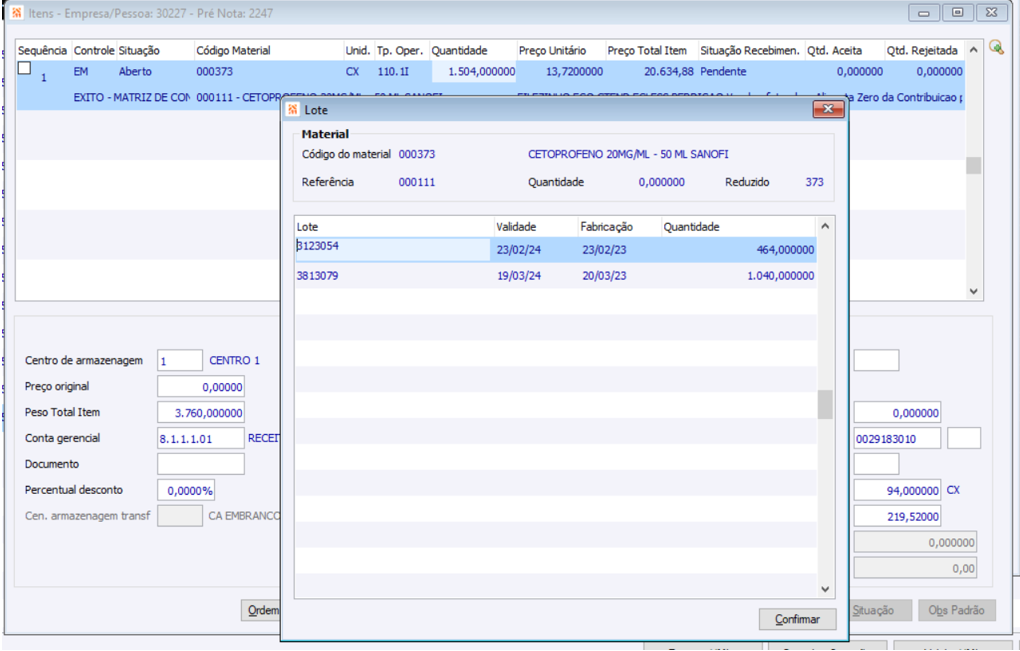Click the Peso Total Item field
1020x651 pixels.
(x=201, y=413)
